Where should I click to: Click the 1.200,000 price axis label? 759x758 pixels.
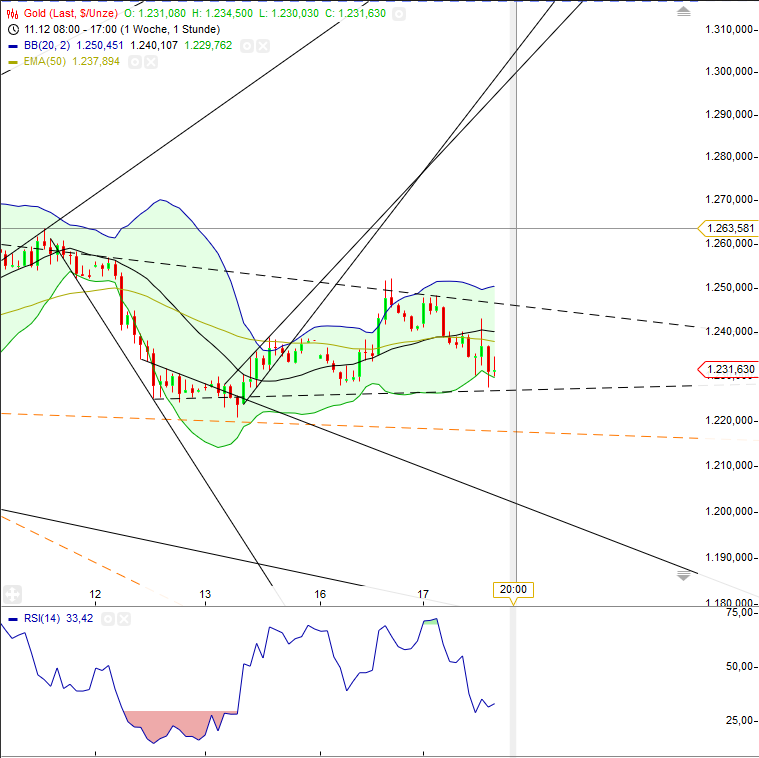[729, 512]
